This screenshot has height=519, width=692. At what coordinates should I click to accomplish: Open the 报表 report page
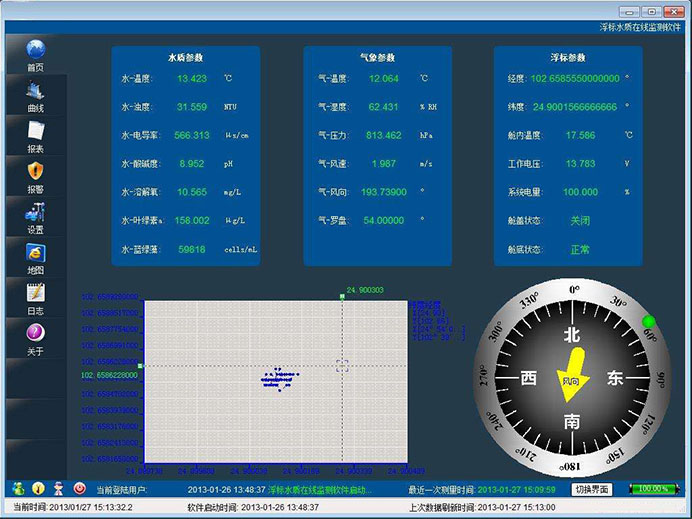36,133
